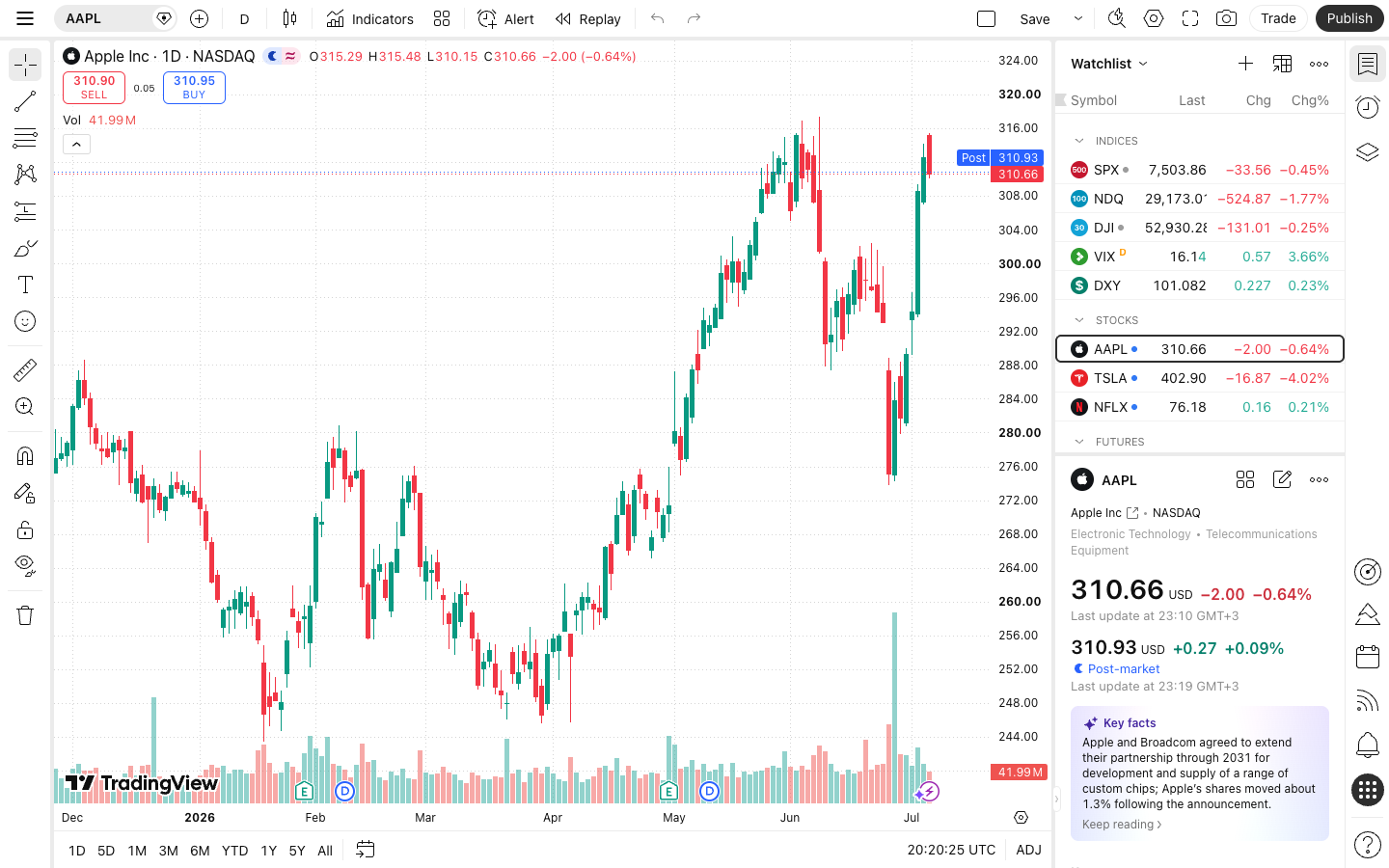Open quick search tool
Viewport: 1389px width, 868px height.
pyautogui.click(x=1116, y=18)
